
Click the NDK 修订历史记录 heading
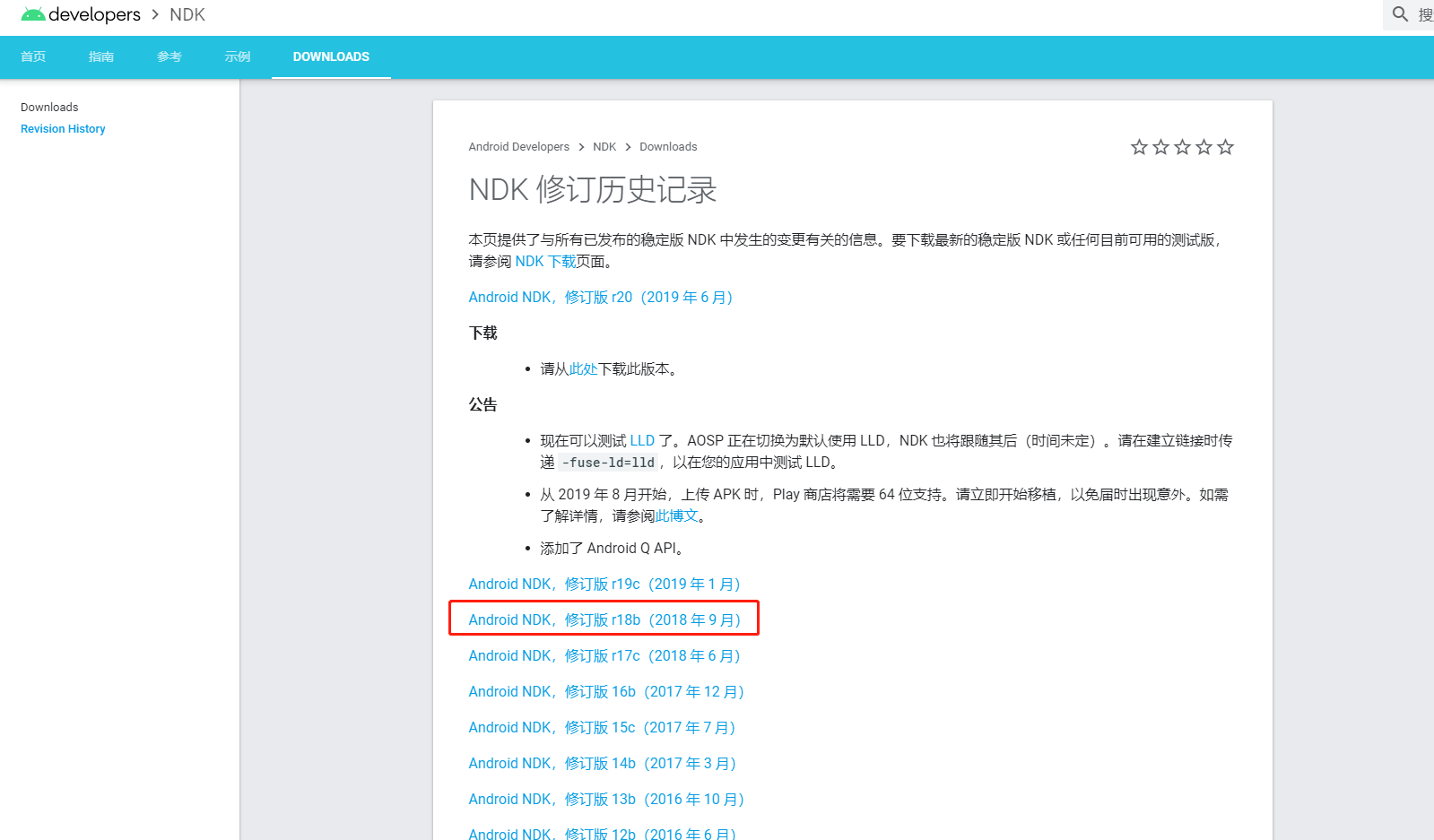click(x=593, y=190)
